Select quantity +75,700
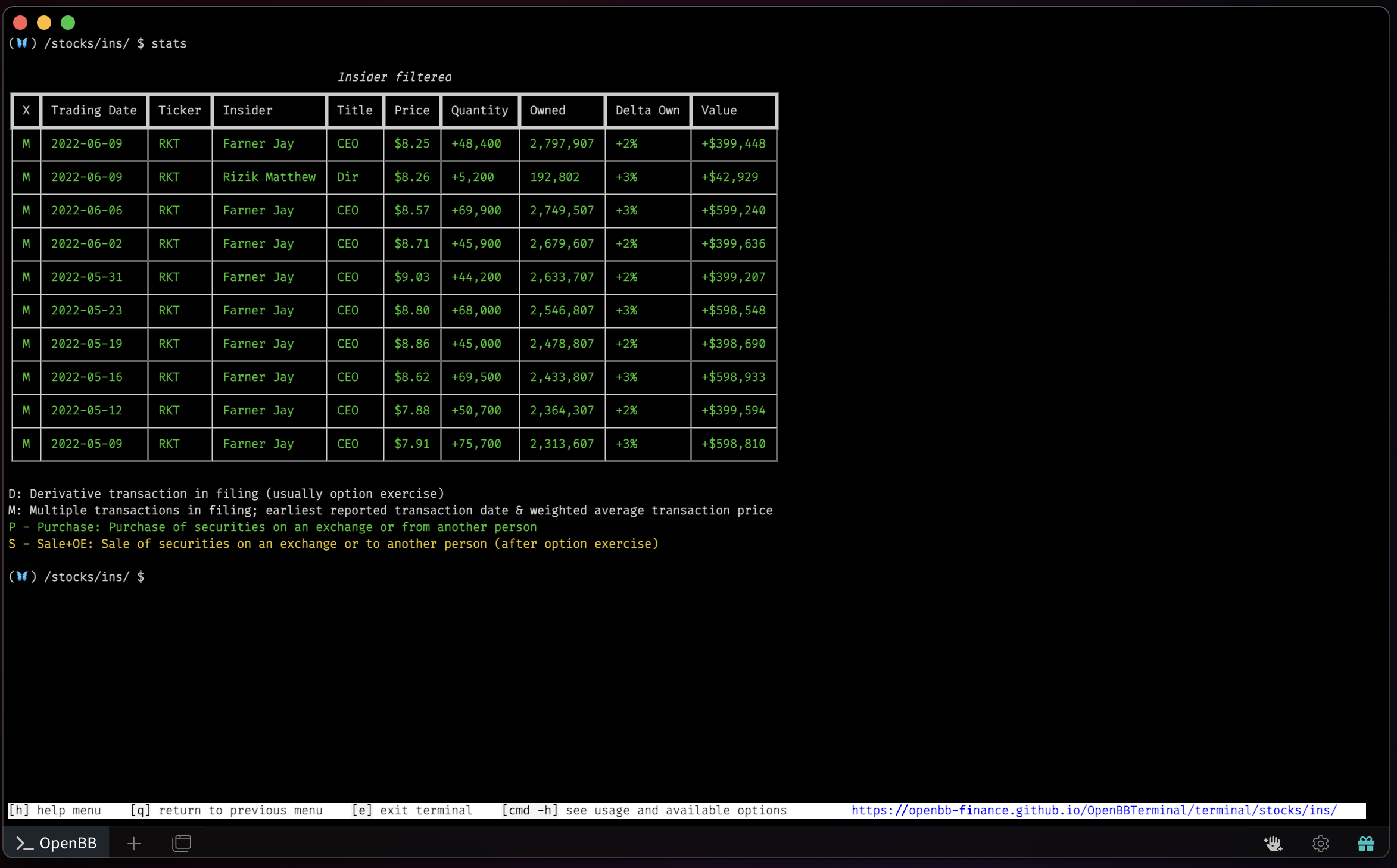The height and width of the screenshot is (868, 1397). pos(476,444)
